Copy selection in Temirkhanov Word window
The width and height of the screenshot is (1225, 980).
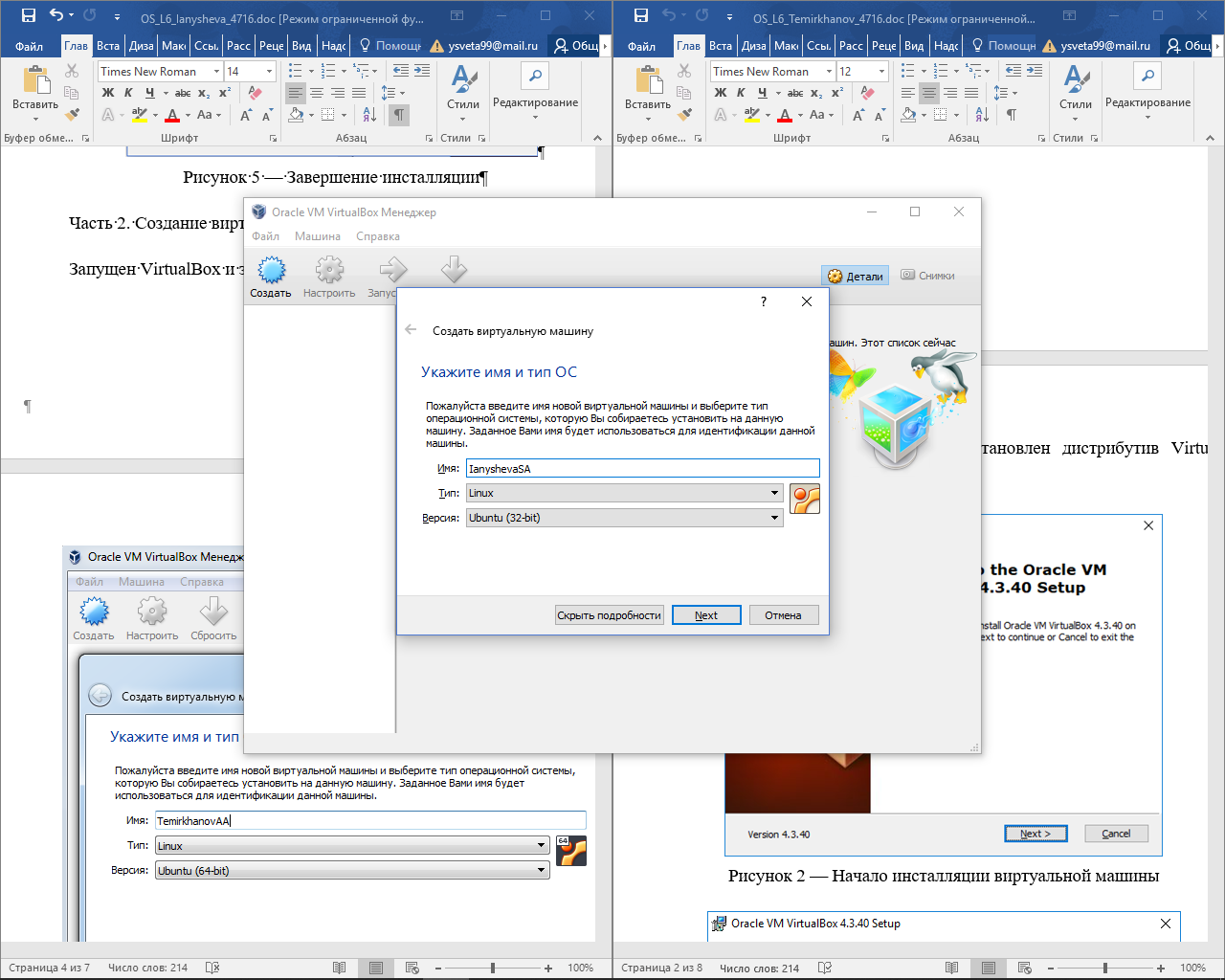point(684,93)
